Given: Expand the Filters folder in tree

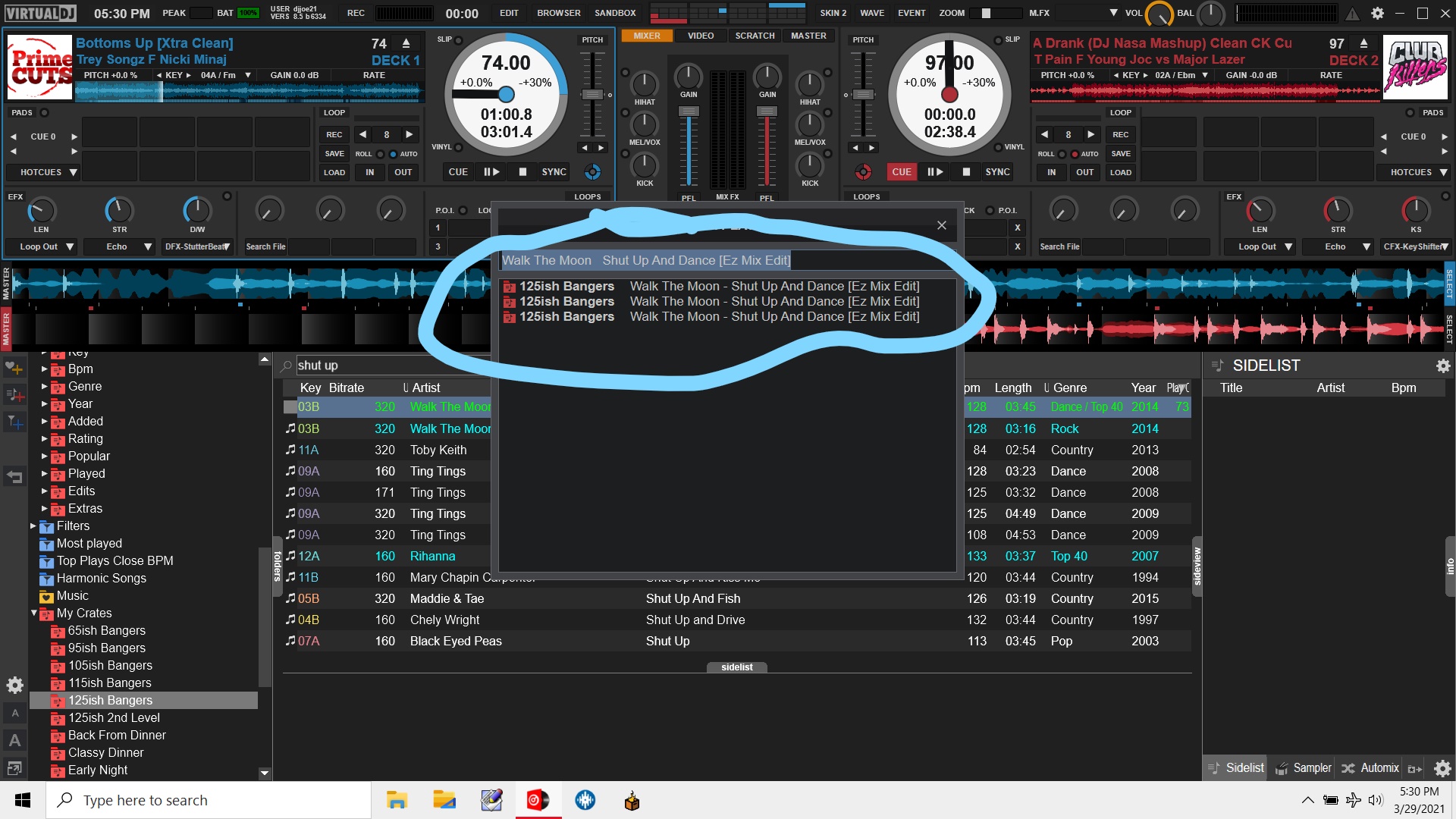Looking at the screenshot, I should tap(33, 526).
